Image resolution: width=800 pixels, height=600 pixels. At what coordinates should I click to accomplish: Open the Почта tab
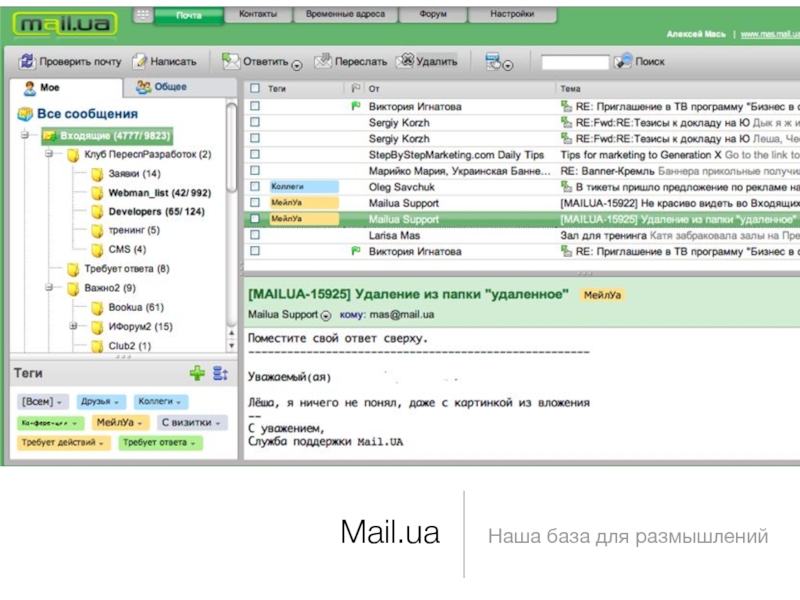point(189,15)
